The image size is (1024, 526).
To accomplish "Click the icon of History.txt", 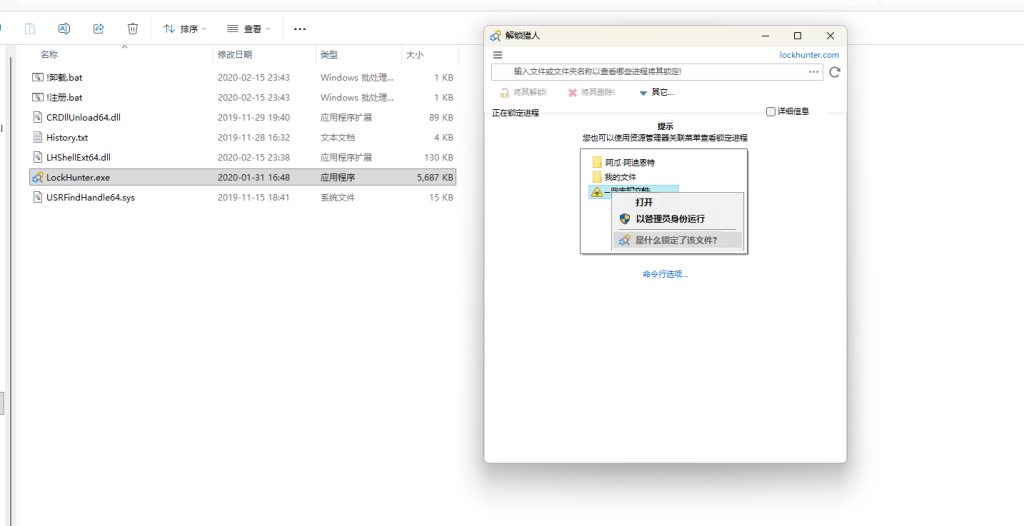I will [38, 137].
